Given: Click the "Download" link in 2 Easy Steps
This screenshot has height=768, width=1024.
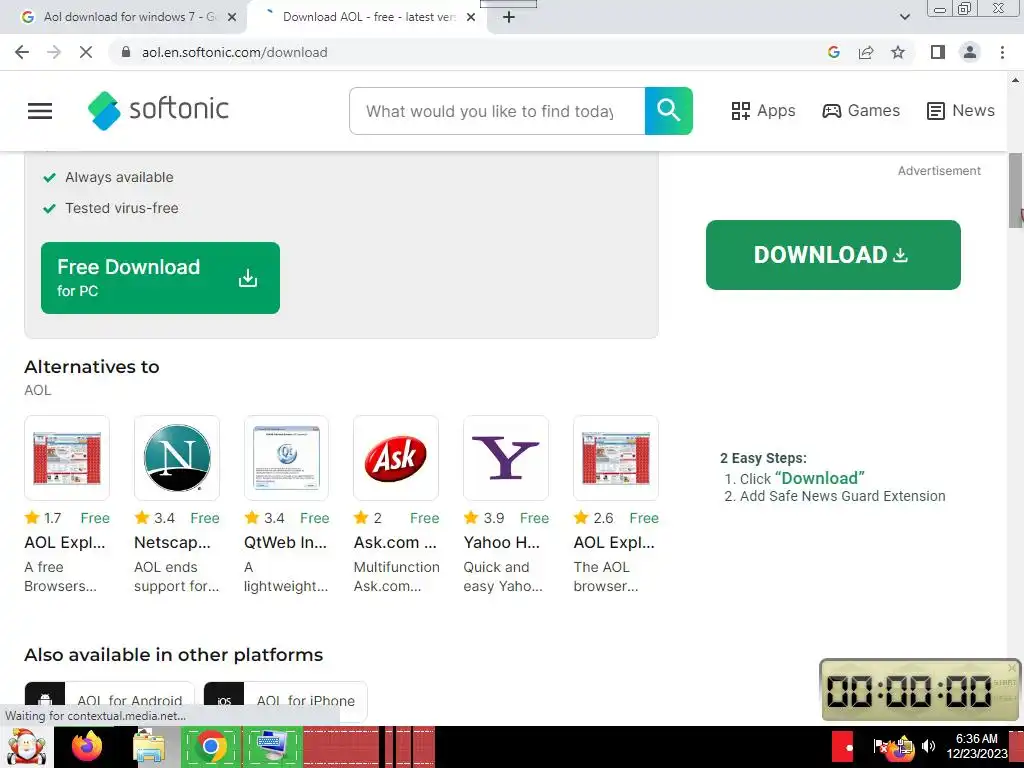Looking at the screenshot, I should pyautogui.click(x=820, y=478).
